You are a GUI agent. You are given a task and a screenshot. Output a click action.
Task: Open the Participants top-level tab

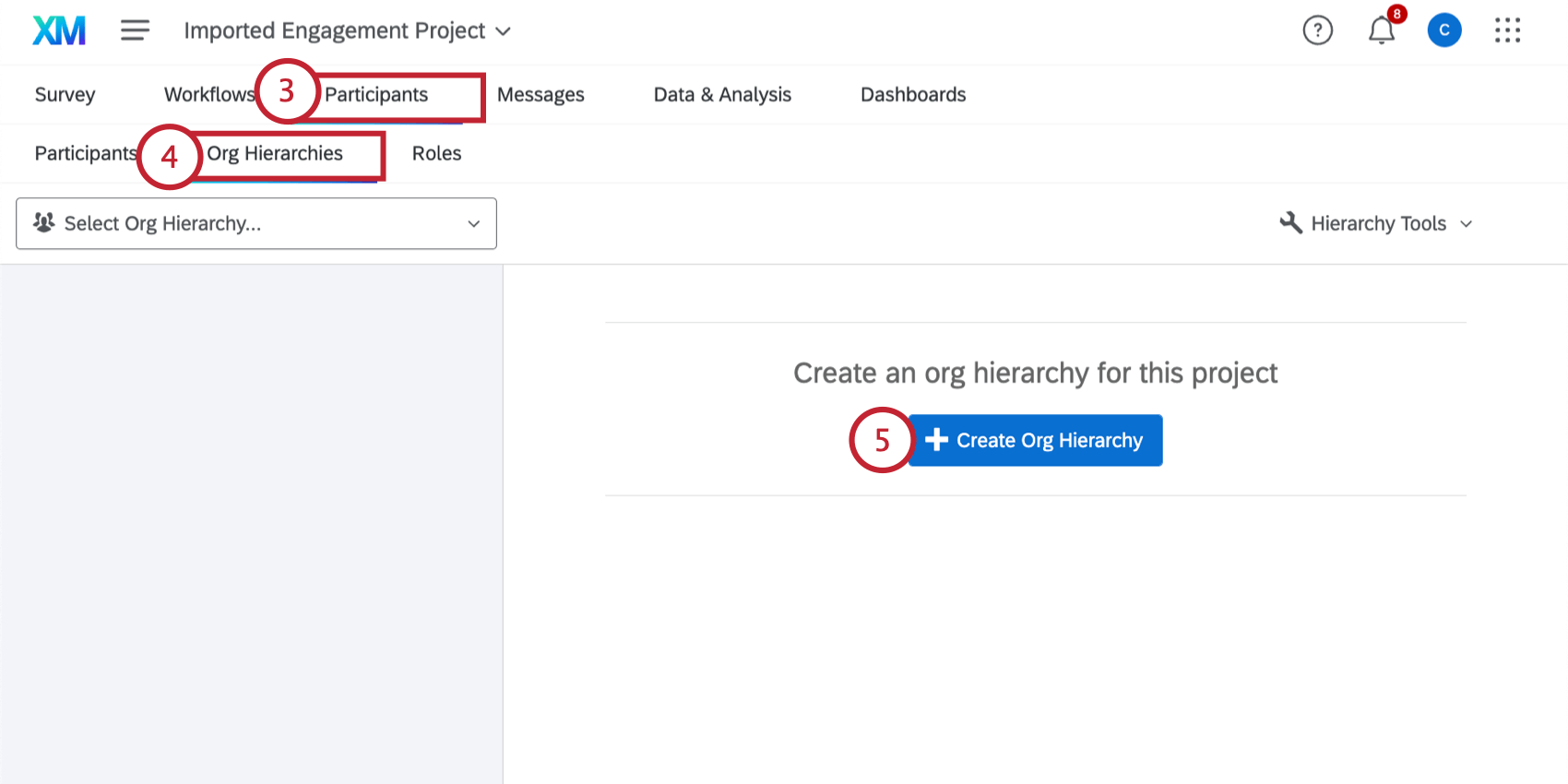pyautogui.click(x=376, y=95)
